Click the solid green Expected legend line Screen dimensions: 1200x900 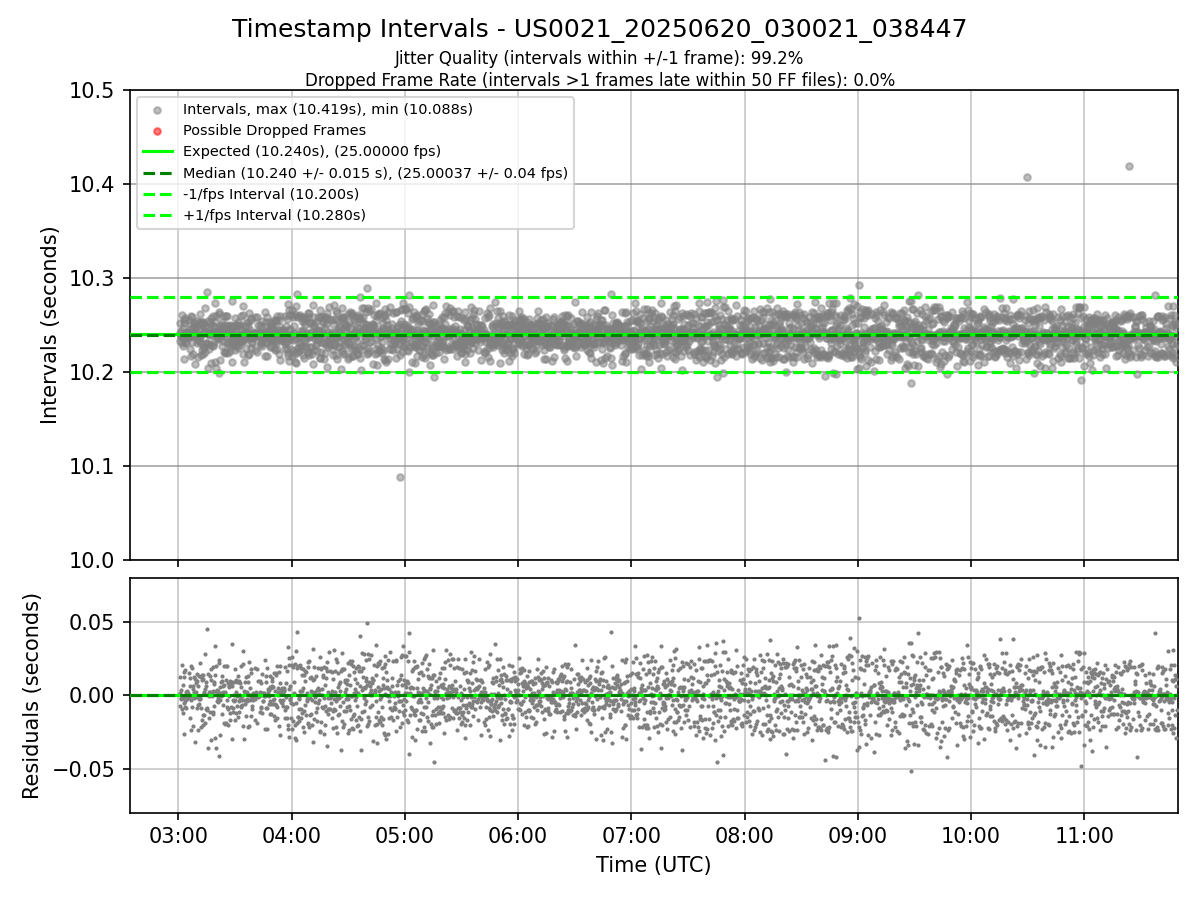click(156, 152)
